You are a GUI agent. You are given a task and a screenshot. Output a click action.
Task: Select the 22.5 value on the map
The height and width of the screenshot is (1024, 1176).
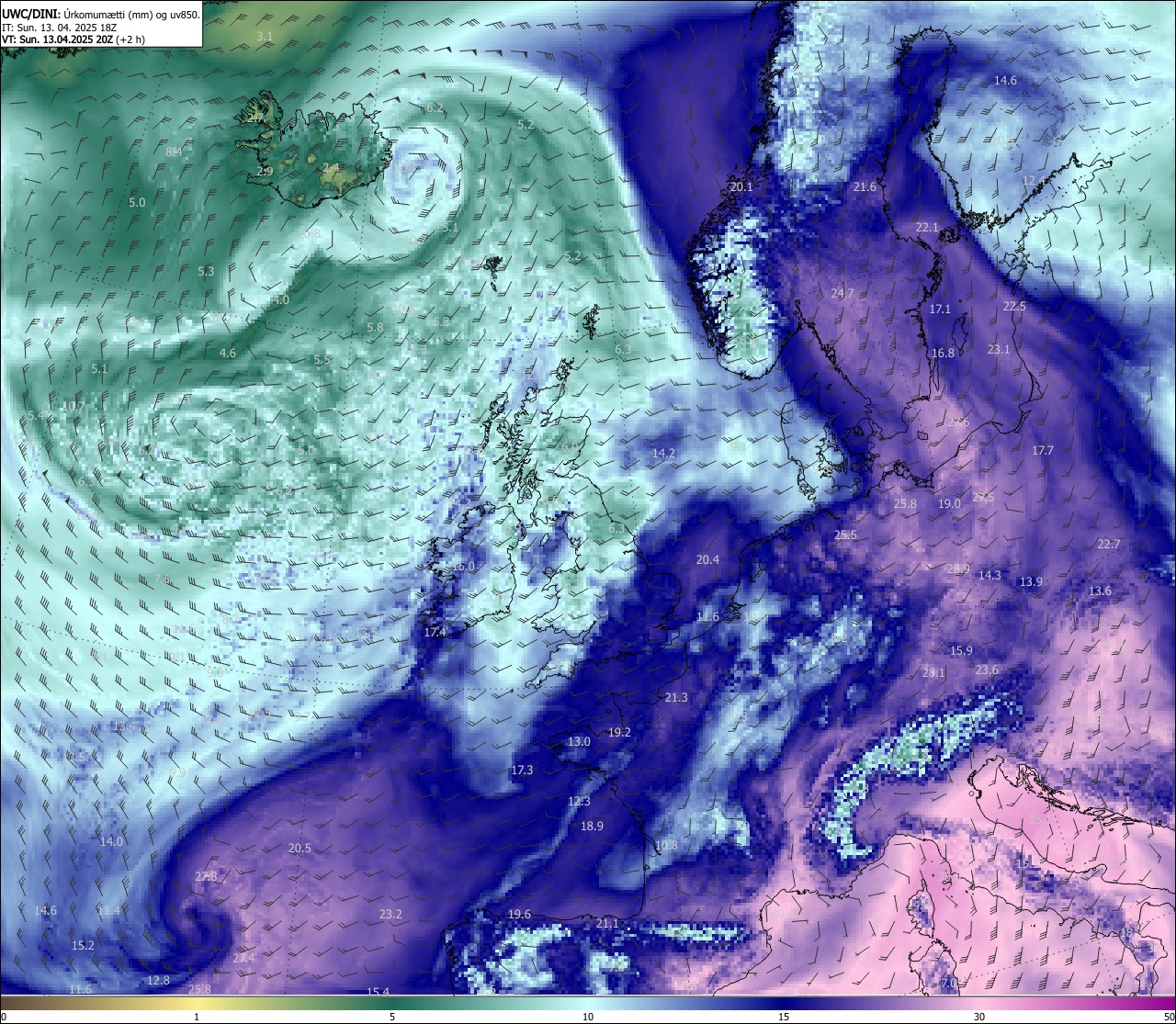[1014, 306]
